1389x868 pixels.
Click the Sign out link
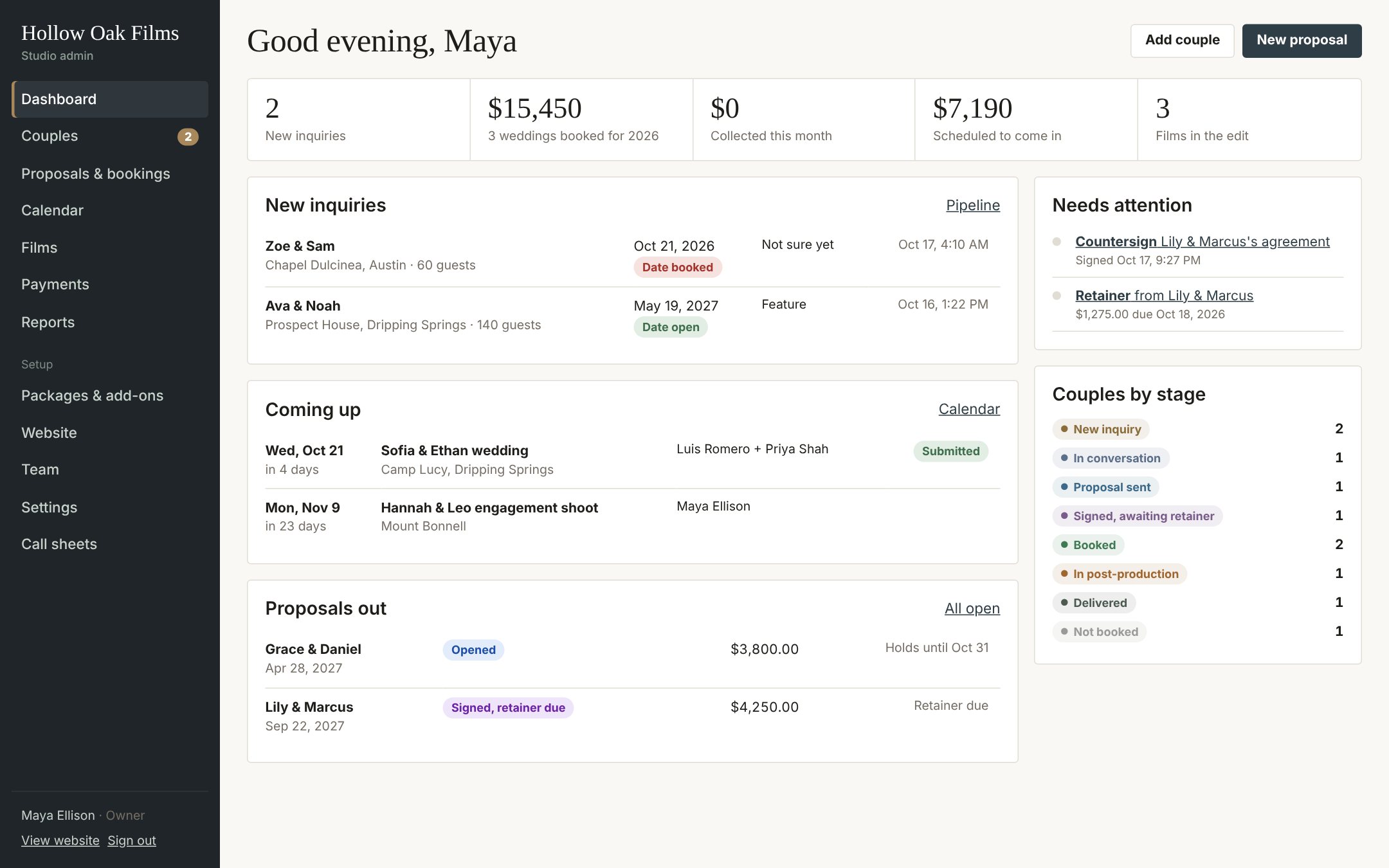[132, 840]
